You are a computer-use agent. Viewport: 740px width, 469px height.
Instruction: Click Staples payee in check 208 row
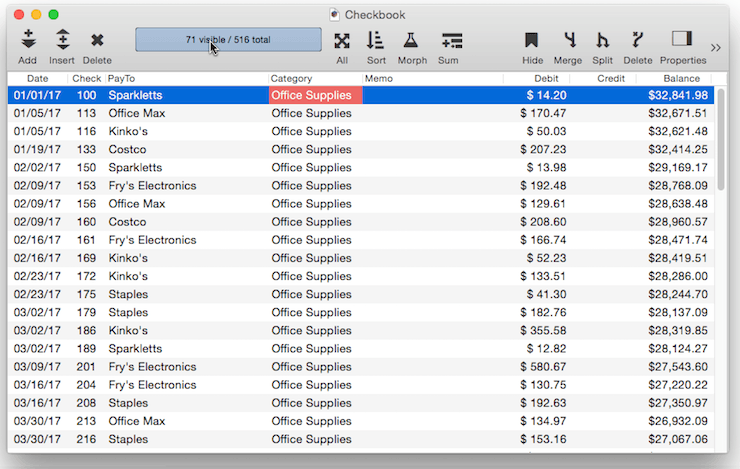pyautogui.click(x=128, y=403)
